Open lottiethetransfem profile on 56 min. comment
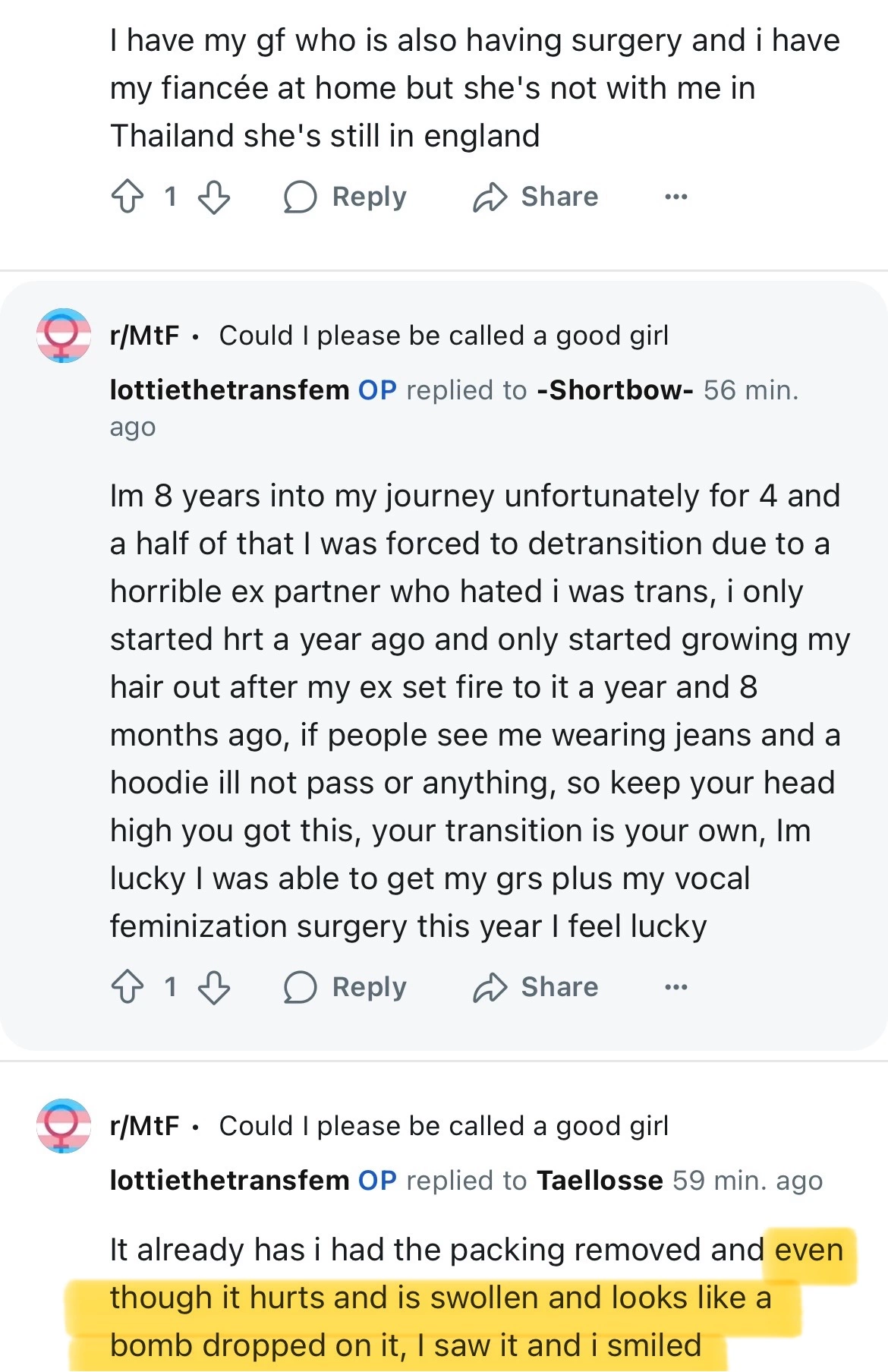The width and height of the screenshot is (888, 1372). click(229, 390)
